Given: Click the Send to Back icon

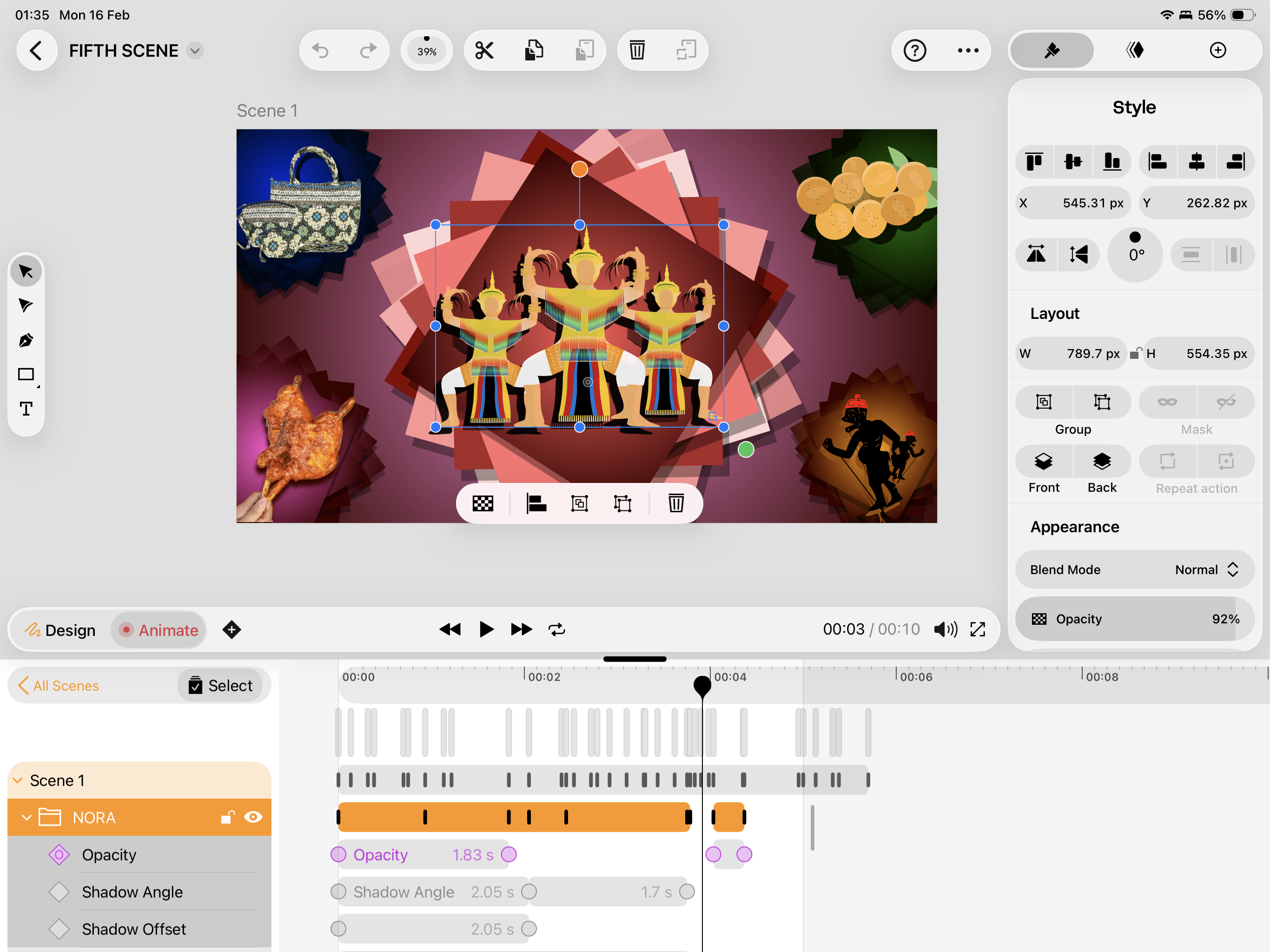Looking at the screenshot, I should pos(1101,462).
